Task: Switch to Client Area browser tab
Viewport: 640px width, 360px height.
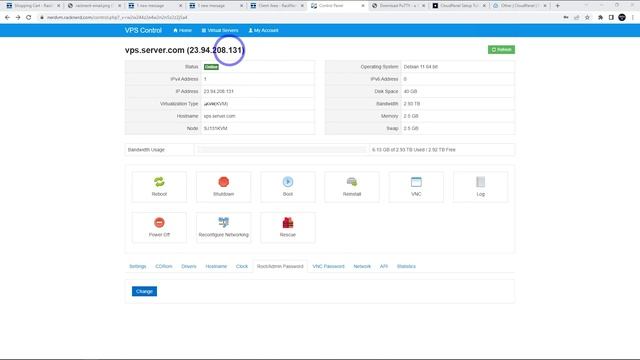Action: pyautogui.click(x=278, y=6)
